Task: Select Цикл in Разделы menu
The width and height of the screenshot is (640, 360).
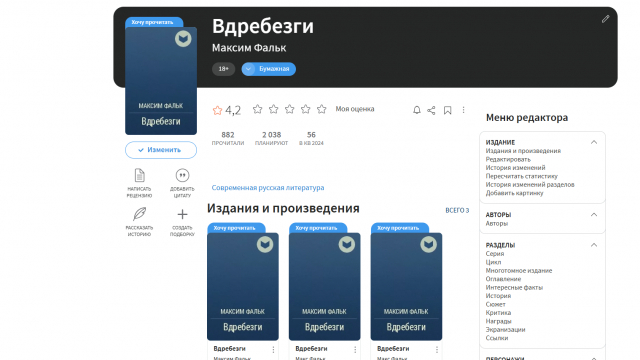Action: (493, 262)
